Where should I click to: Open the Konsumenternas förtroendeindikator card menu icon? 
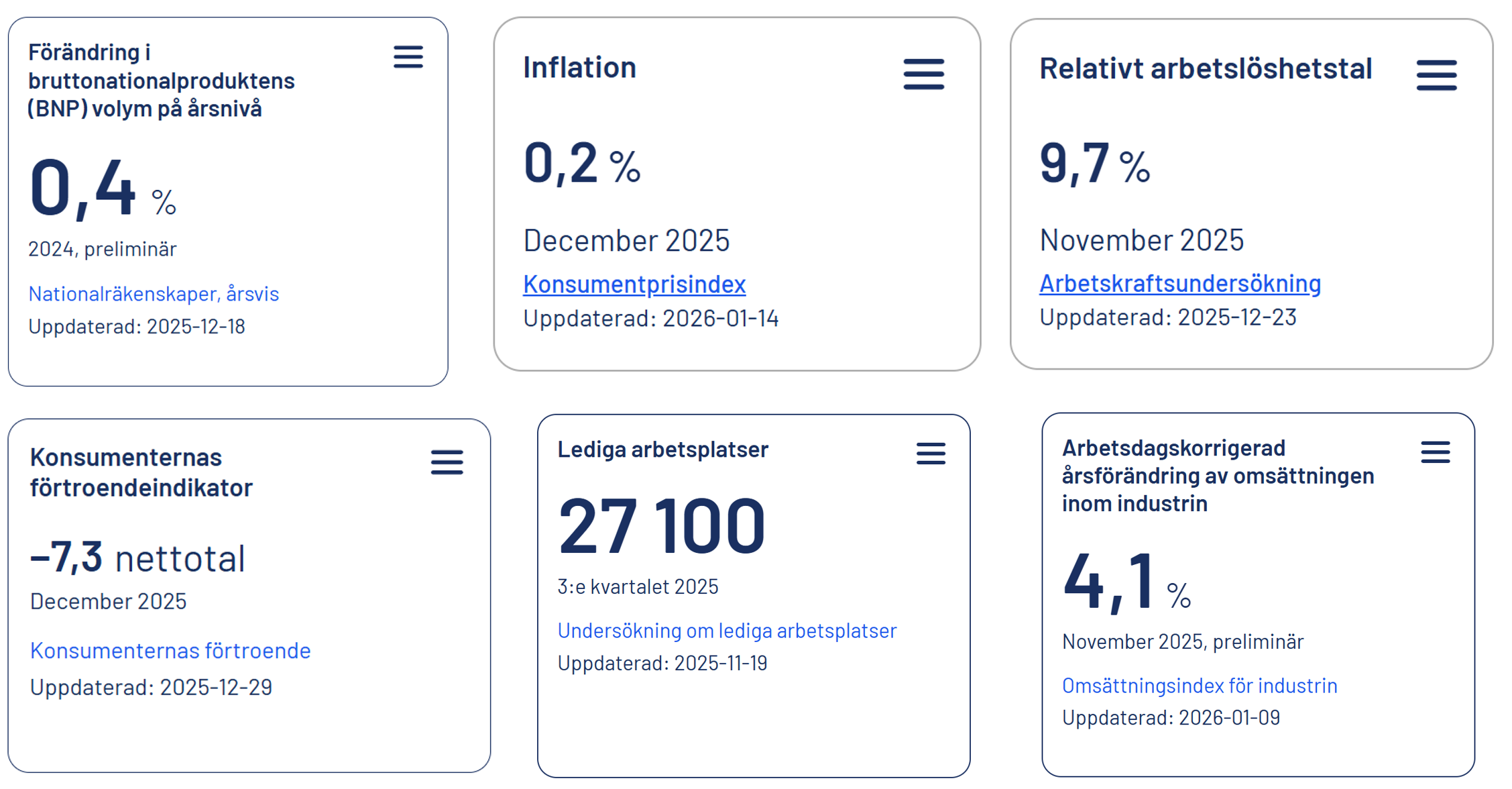coord(447,462)
